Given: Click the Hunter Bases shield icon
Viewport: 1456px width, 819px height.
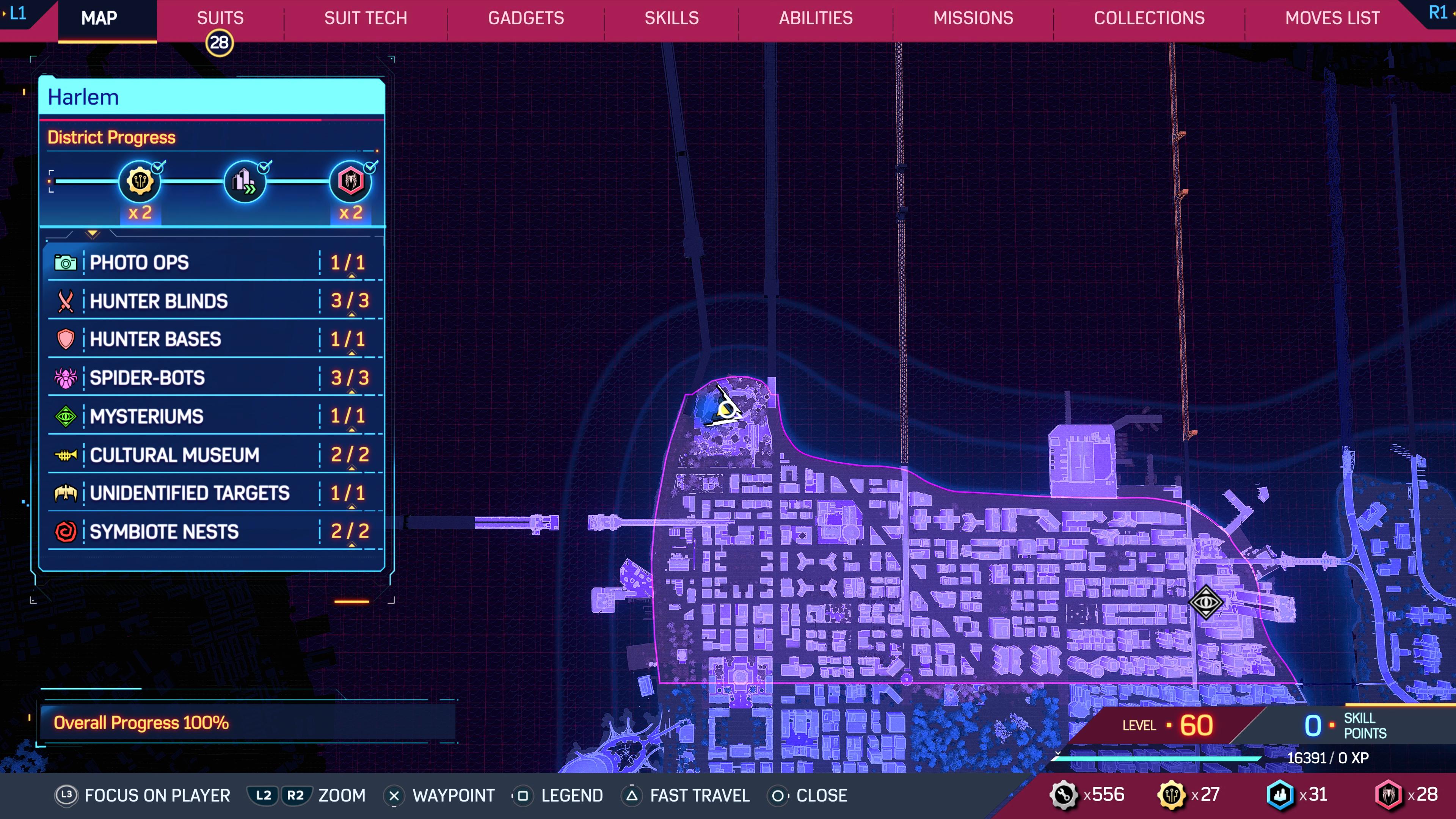Looking at the screenshot, I should 66,339.
